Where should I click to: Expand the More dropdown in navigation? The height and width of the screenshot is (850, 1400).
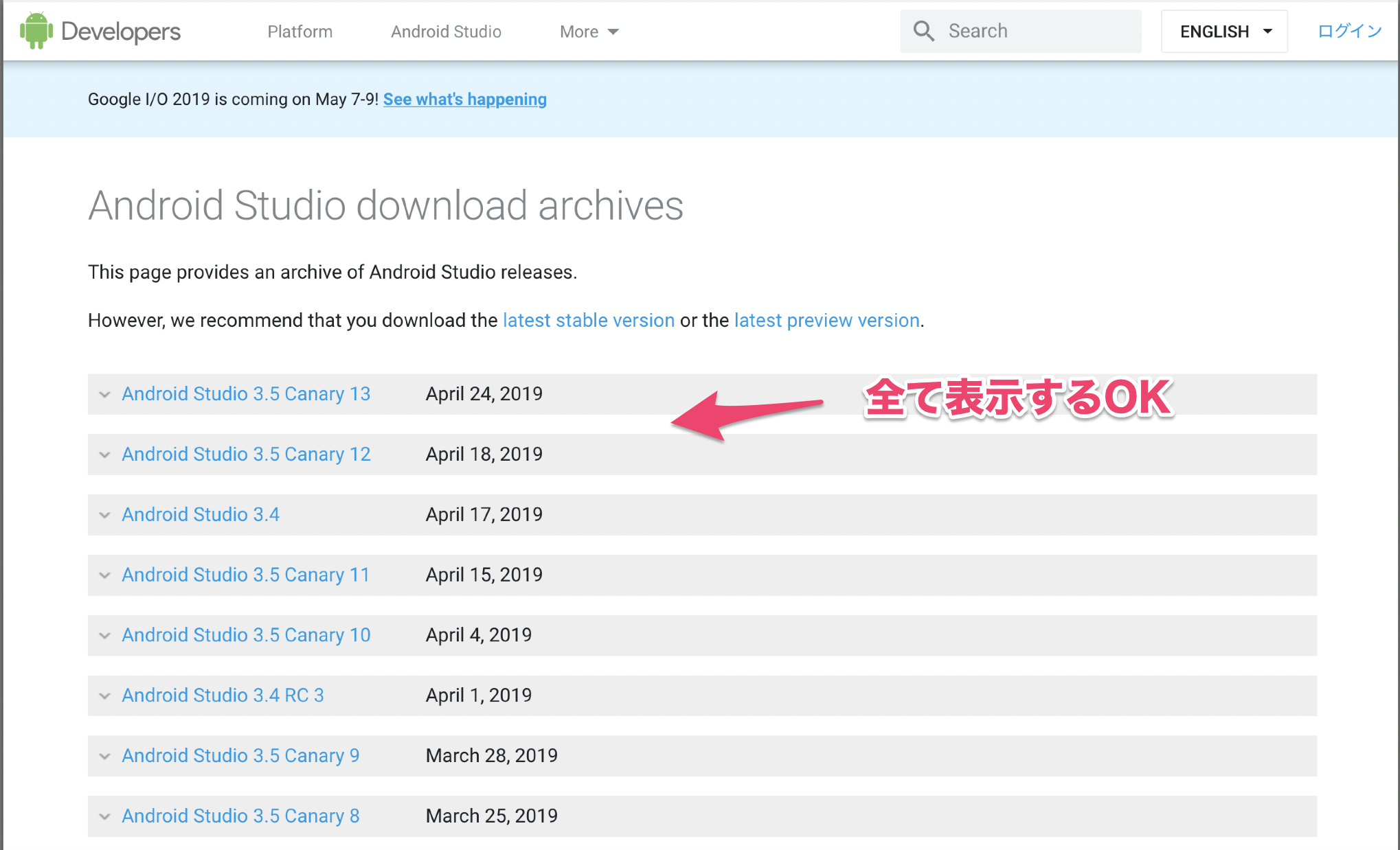(589, 32)
